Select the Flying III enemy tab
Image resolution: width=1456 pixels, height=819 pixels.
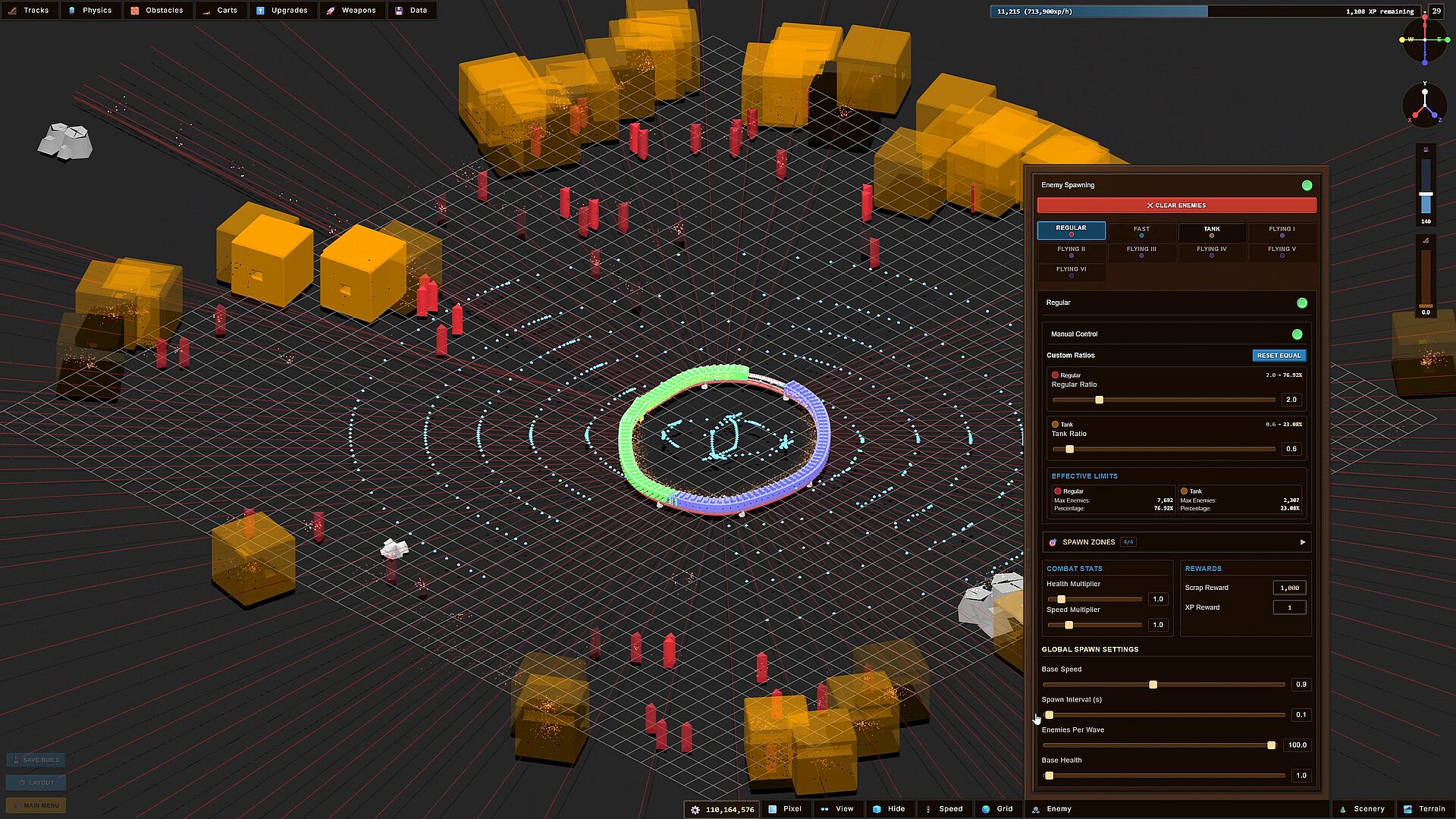pos(1141,251)
